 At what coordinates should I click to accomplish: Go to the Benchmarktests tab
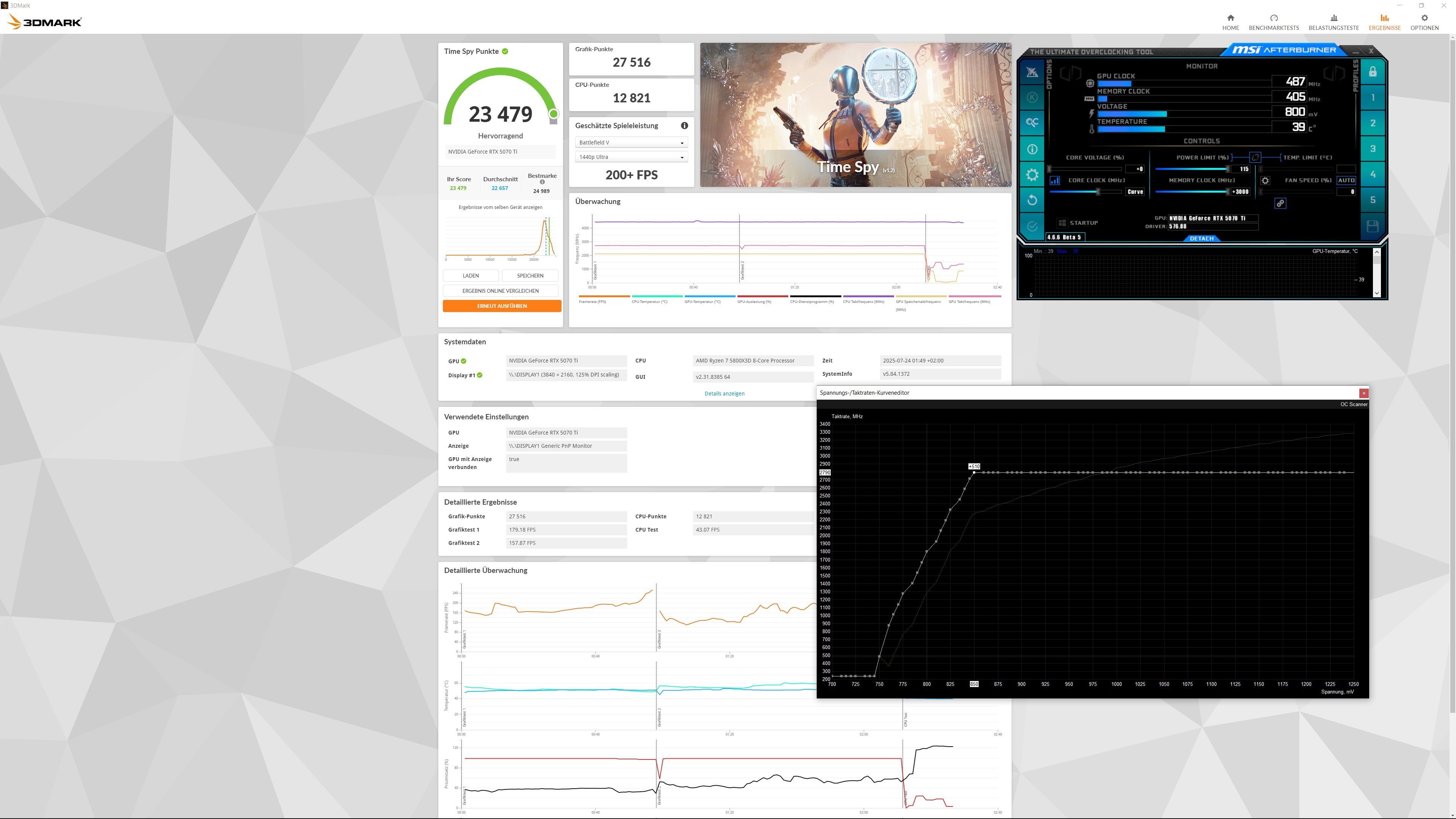tap(1274, 23)
